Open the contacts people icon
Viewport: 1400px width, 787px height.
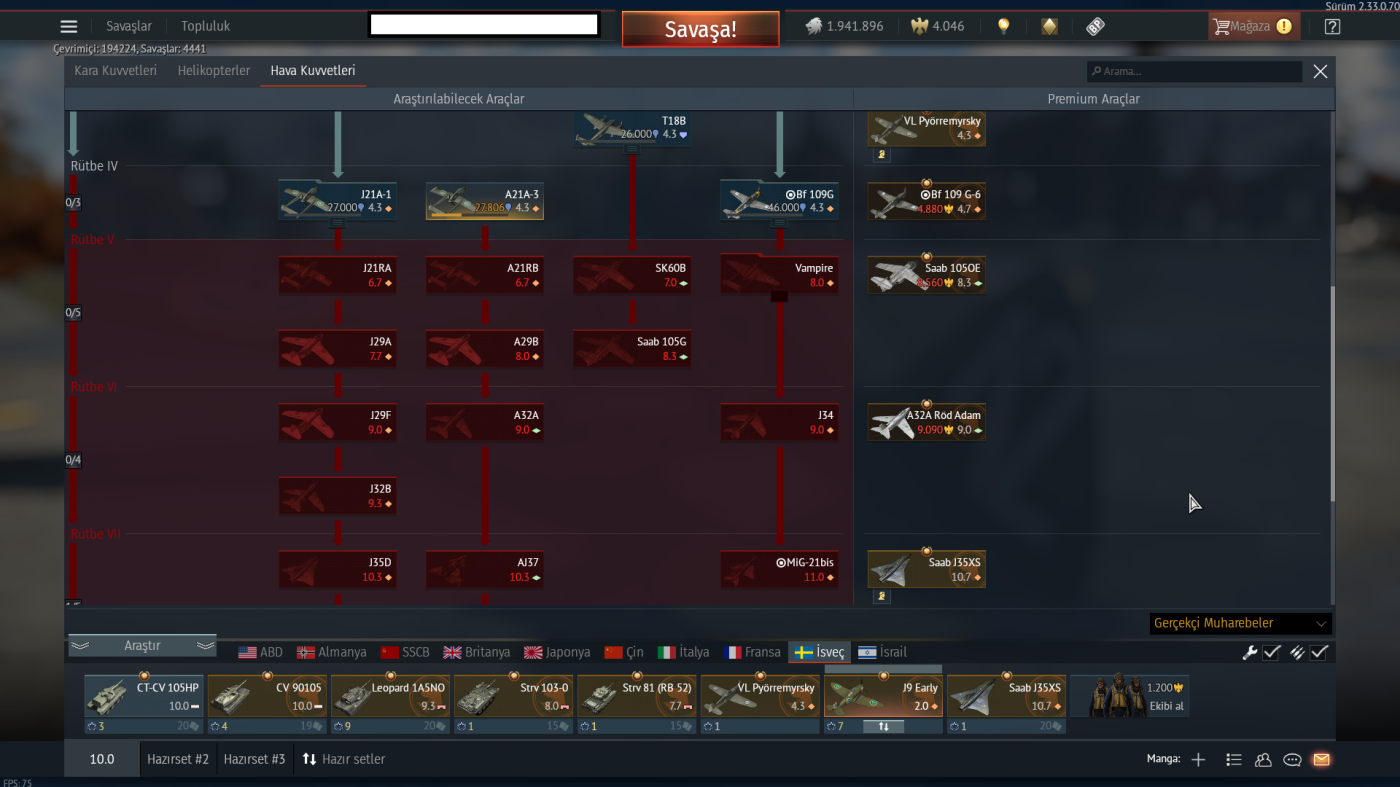click(x=1263, y=760)
